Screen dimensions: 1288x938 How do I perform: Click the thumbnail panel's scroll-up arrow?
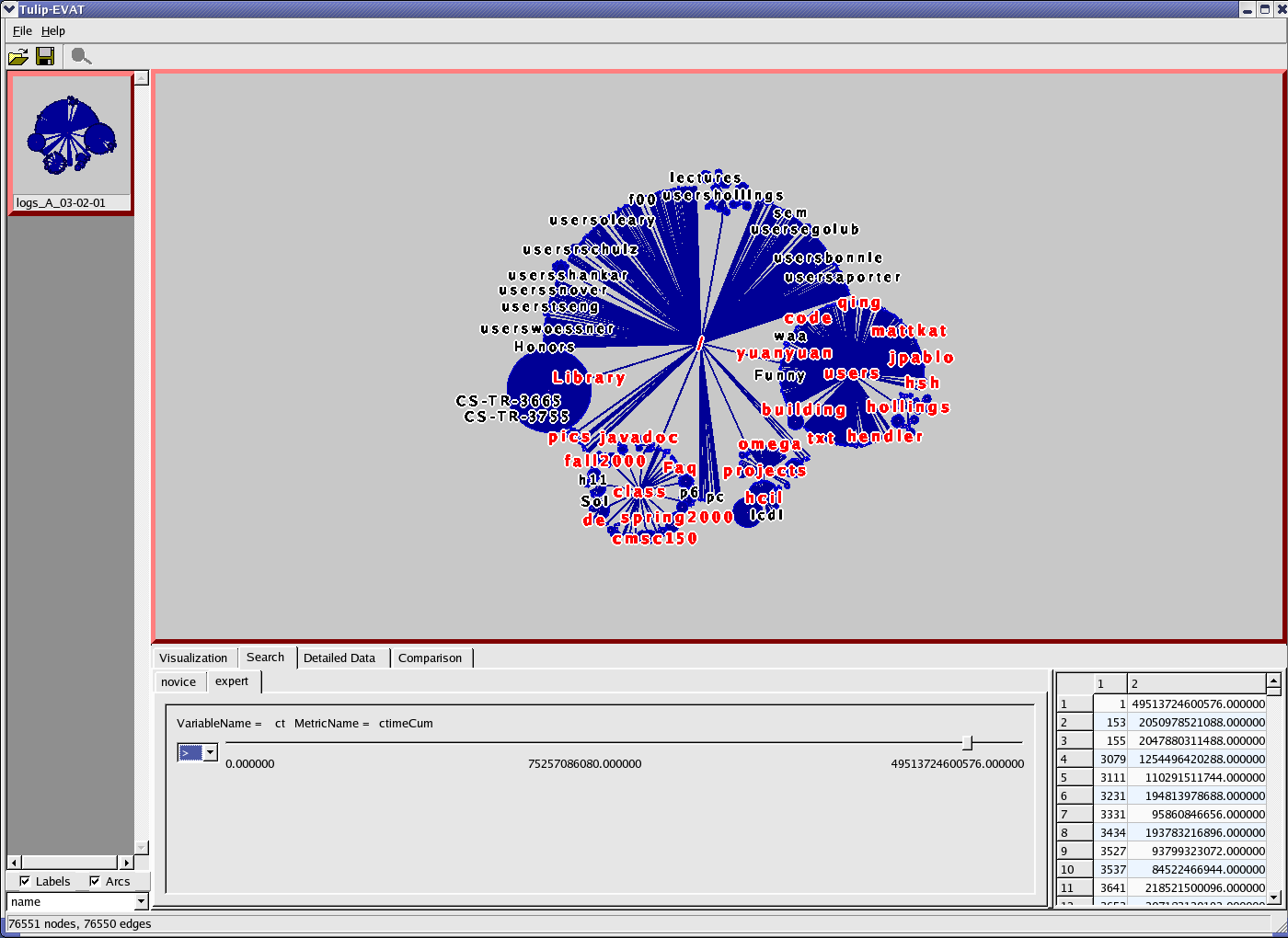[141, 78]
